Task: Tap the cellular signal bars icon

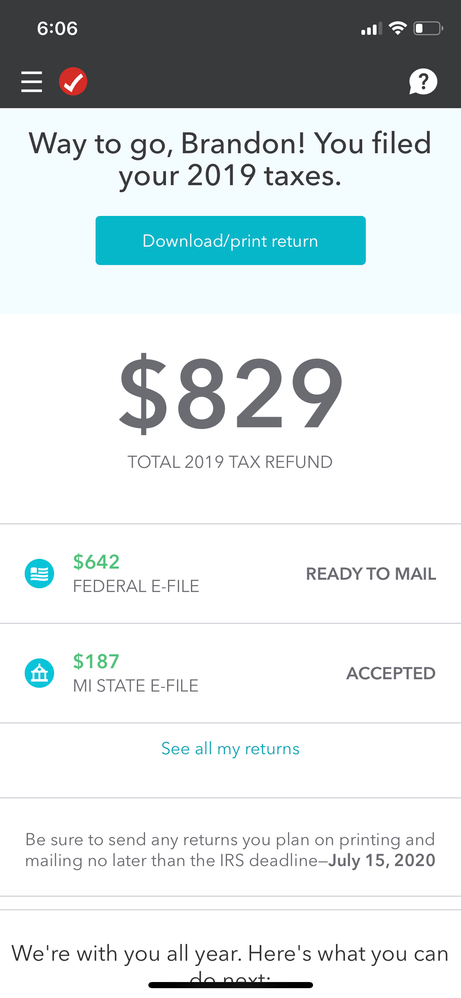Action: (x=371, y=29)
